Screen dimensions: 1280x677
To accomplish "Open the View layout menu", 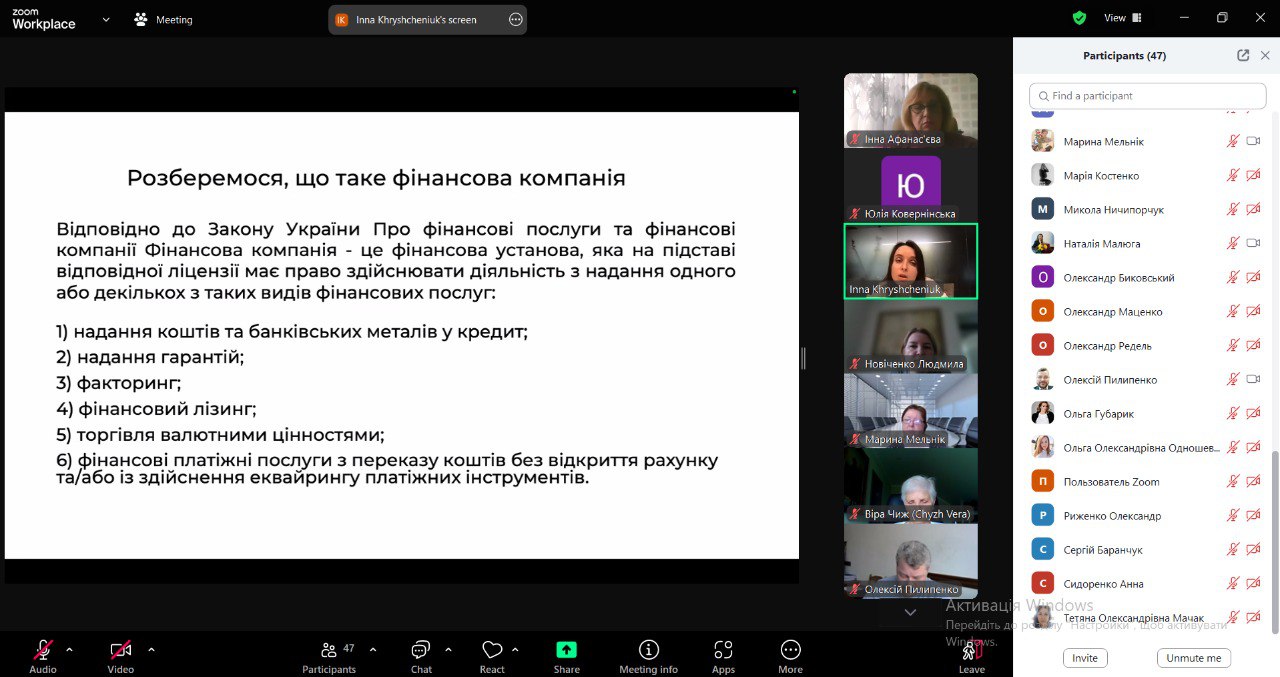I will tap(1122, 18).
